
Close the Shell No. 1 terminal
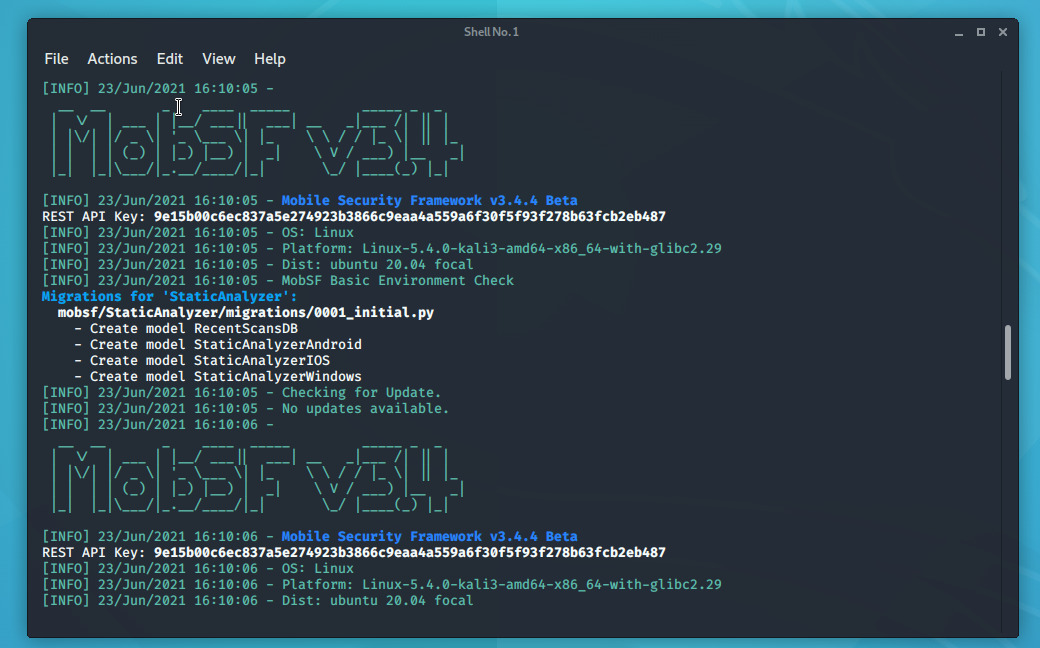click(1003, 32)
